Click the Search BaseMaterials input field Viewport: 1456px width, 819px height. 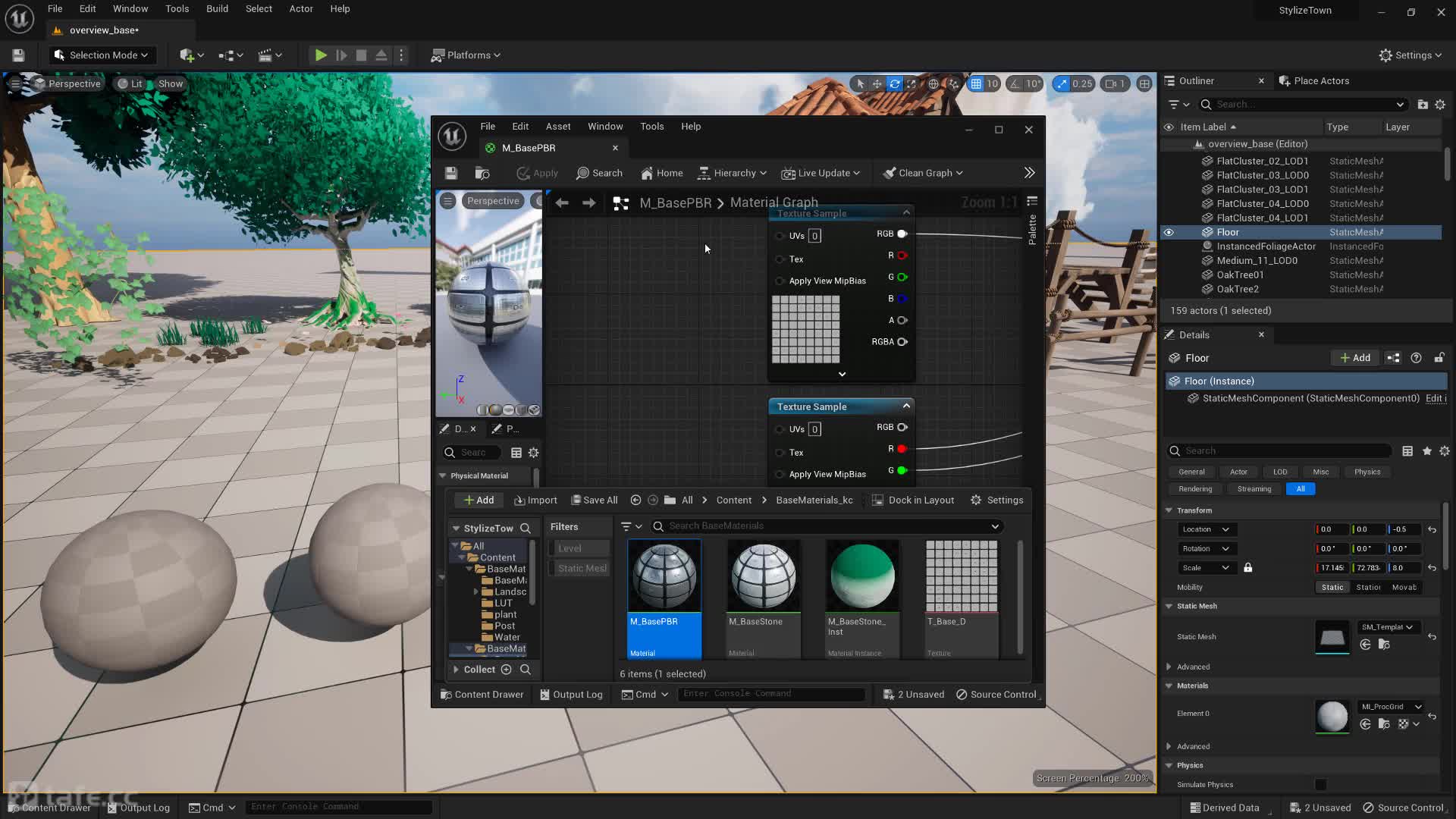(827, 526)
